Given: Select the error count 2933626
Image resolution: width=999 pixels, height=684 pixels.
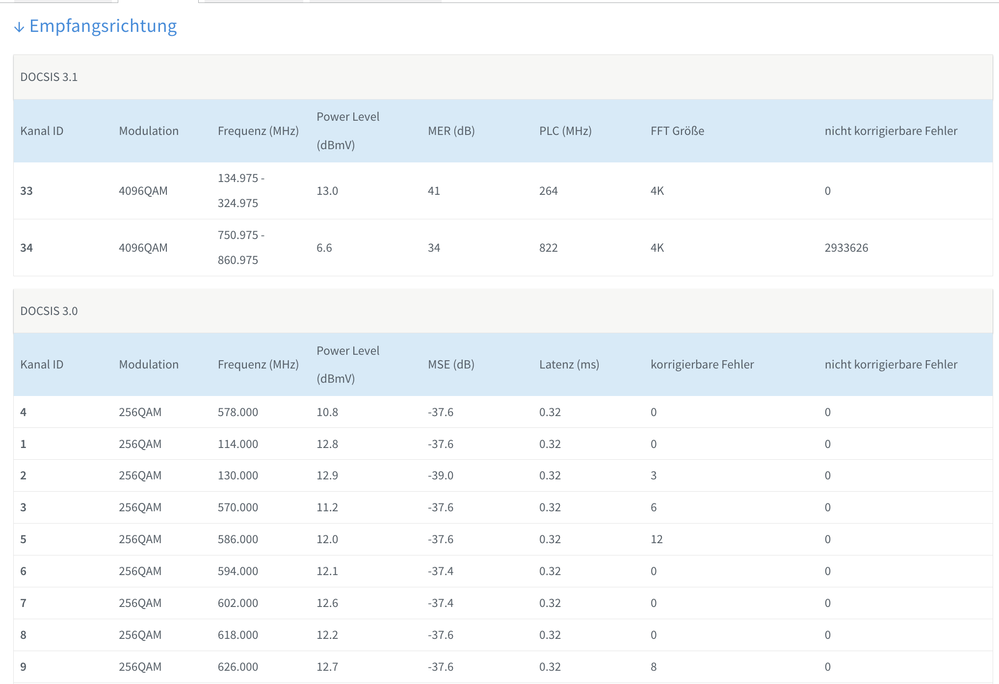Looking at the screenshot, I should tap(846, 248).
